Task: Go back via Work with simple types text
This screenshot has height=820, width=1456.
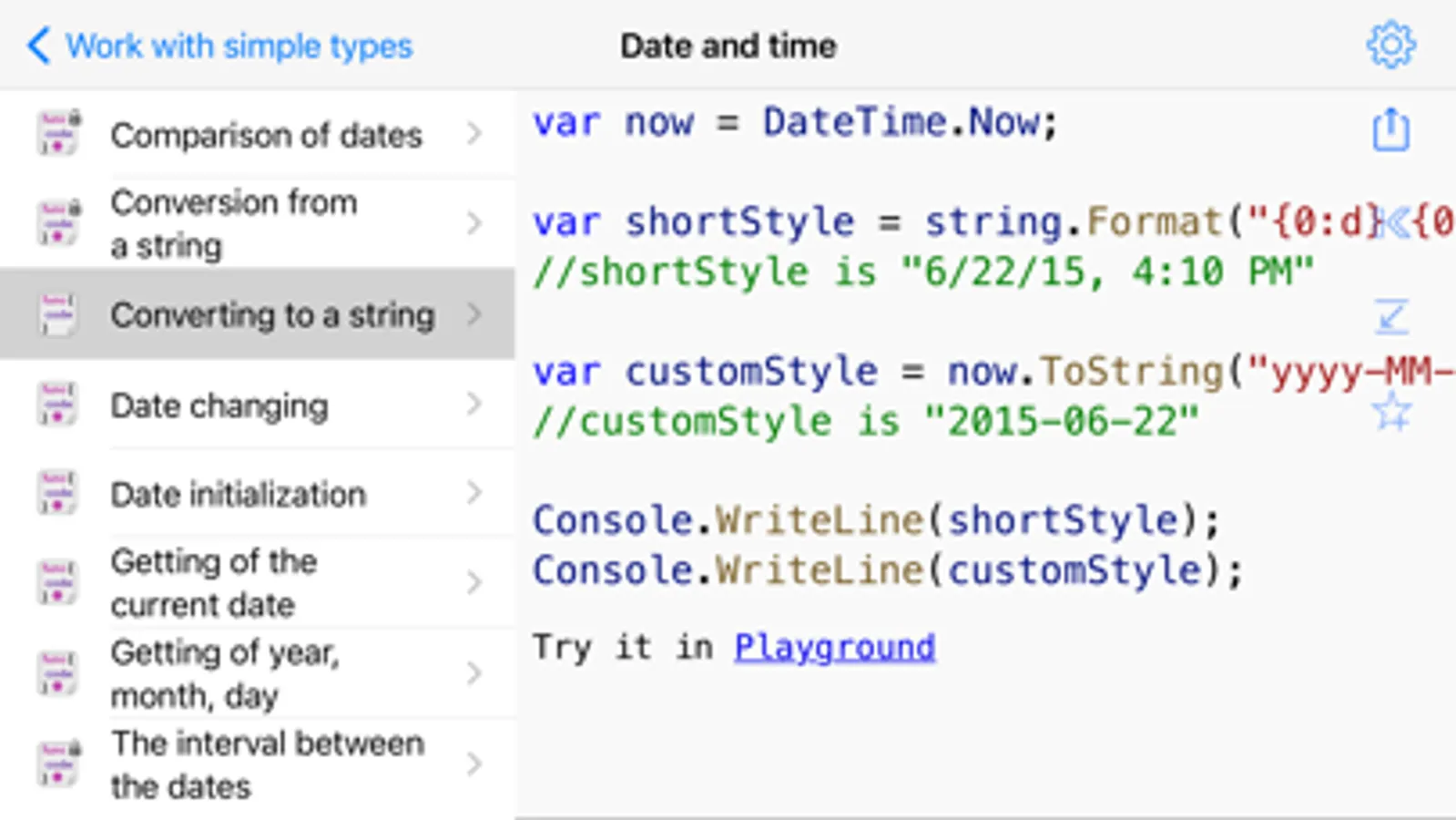Action: 239,46
